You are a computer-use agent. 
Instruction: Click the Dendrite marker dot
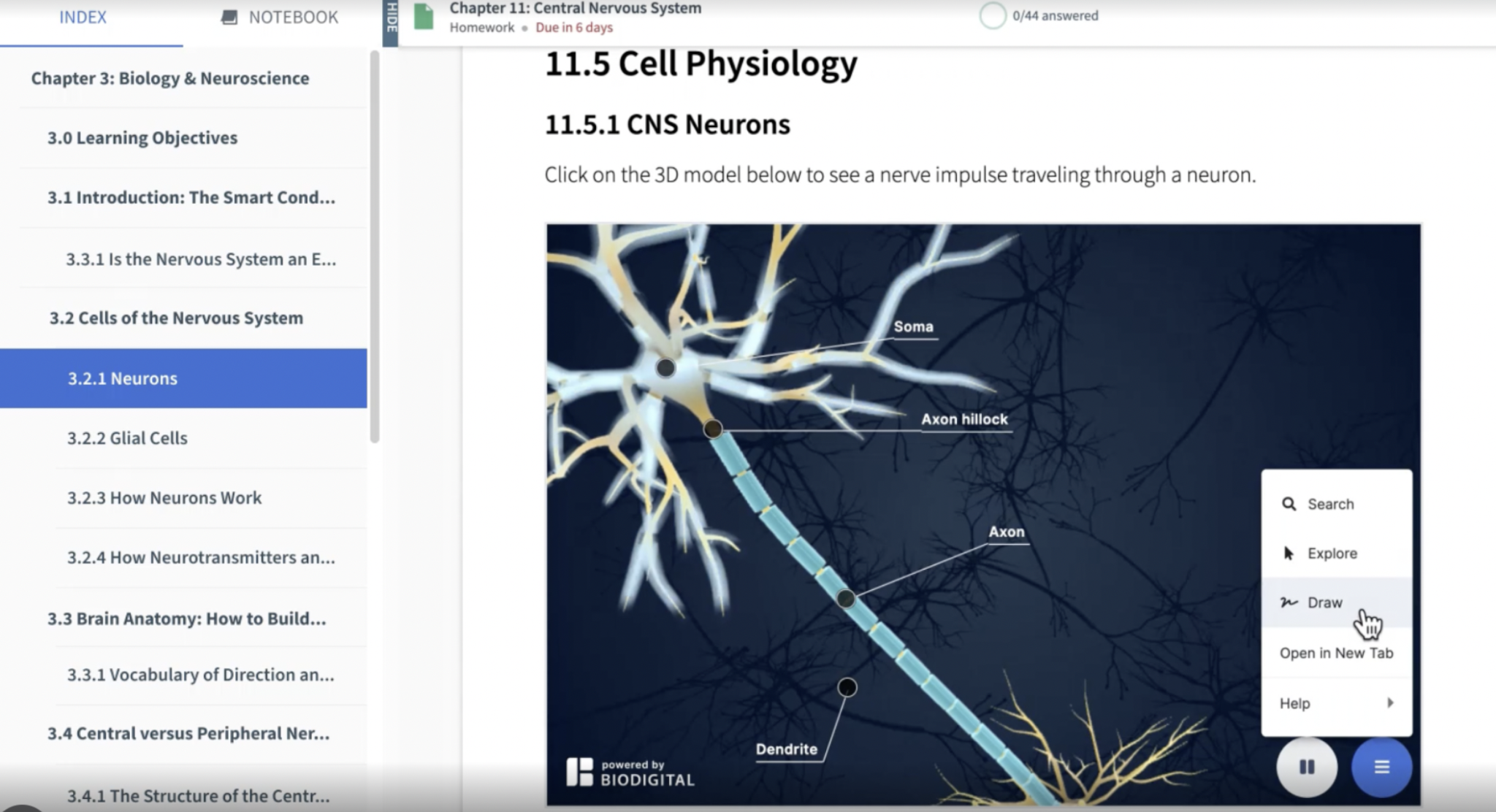coord(847,687)
